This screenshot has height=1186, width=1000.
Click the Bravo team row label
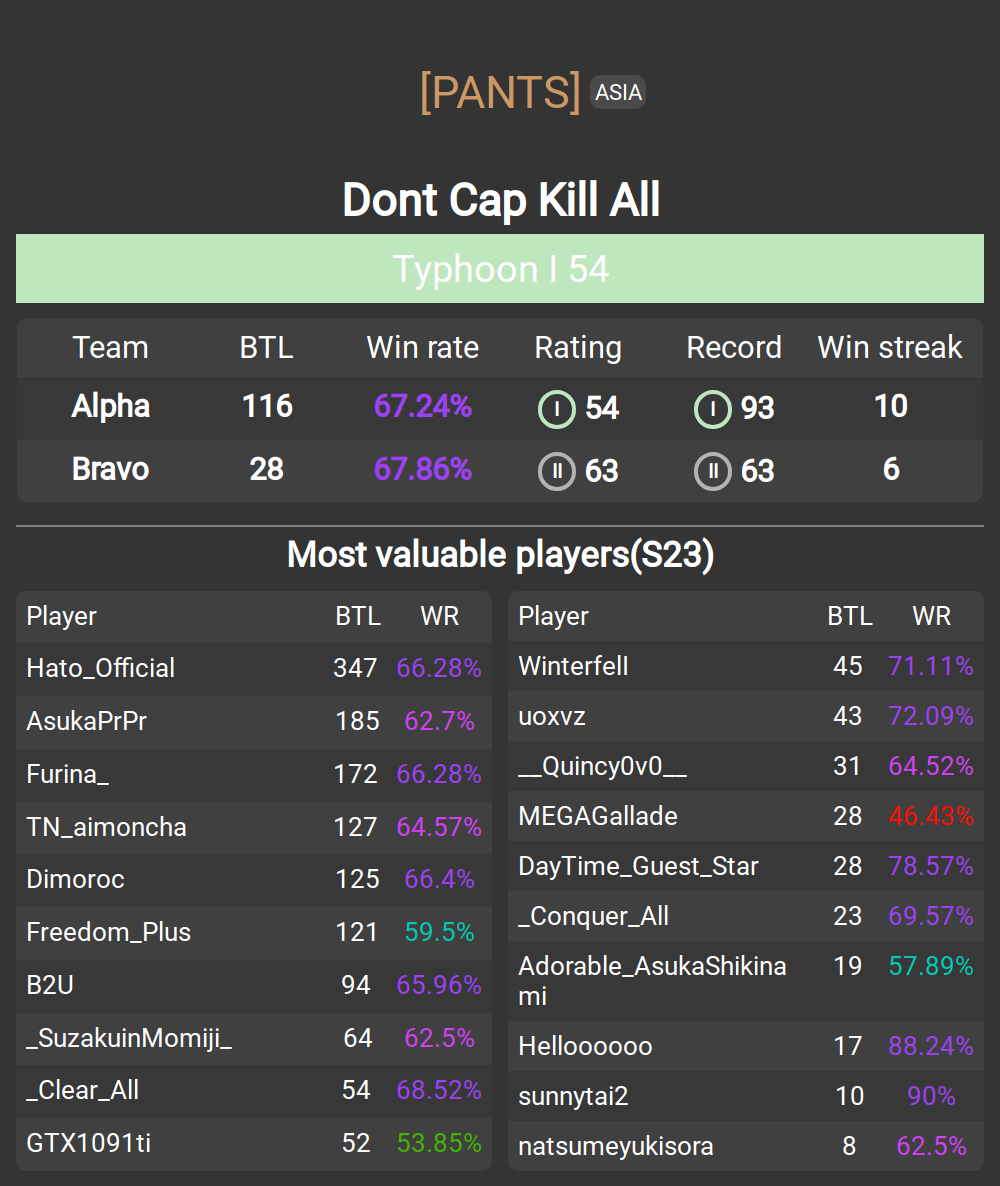coord(111,469)
